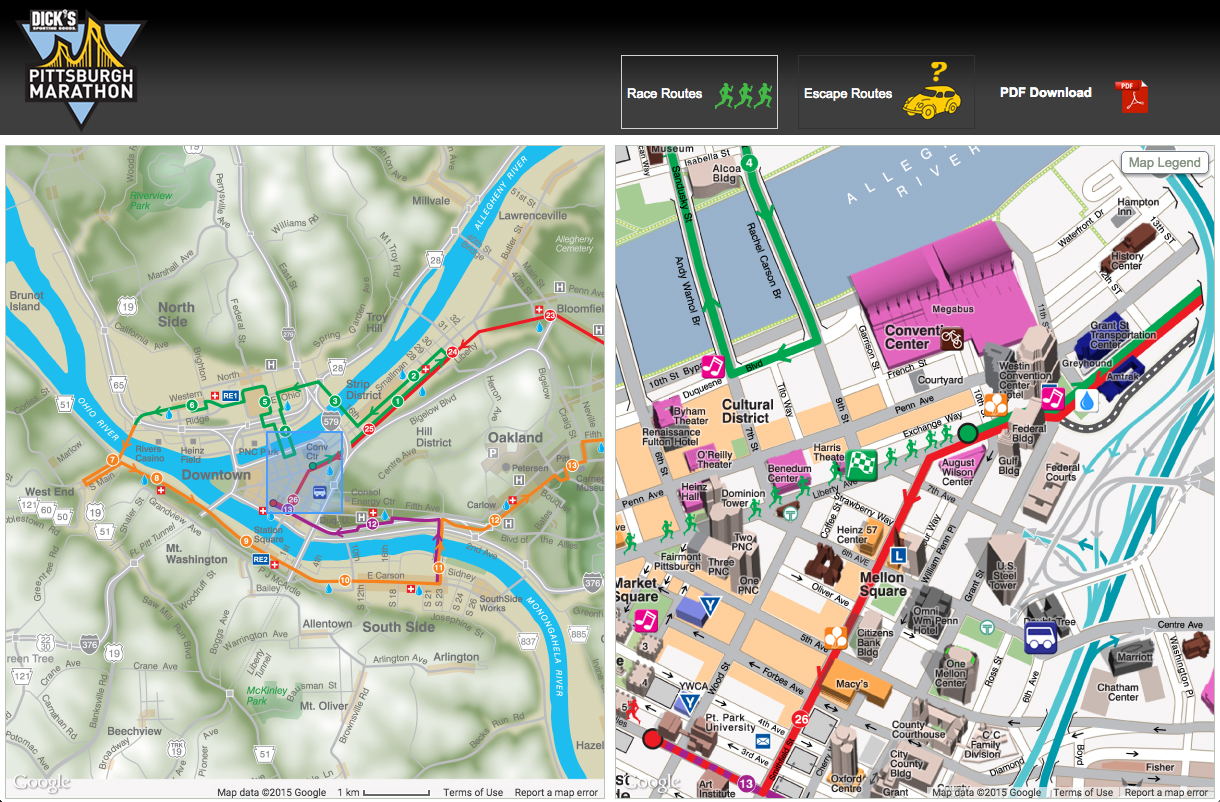Click the bicycle icon at Convention Center
1220x802 pixels.
950,338
